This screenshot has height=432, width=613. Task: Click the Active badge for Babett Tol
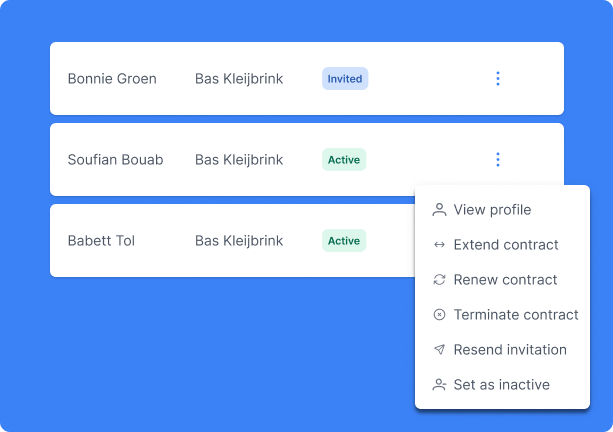coord(344,241)
